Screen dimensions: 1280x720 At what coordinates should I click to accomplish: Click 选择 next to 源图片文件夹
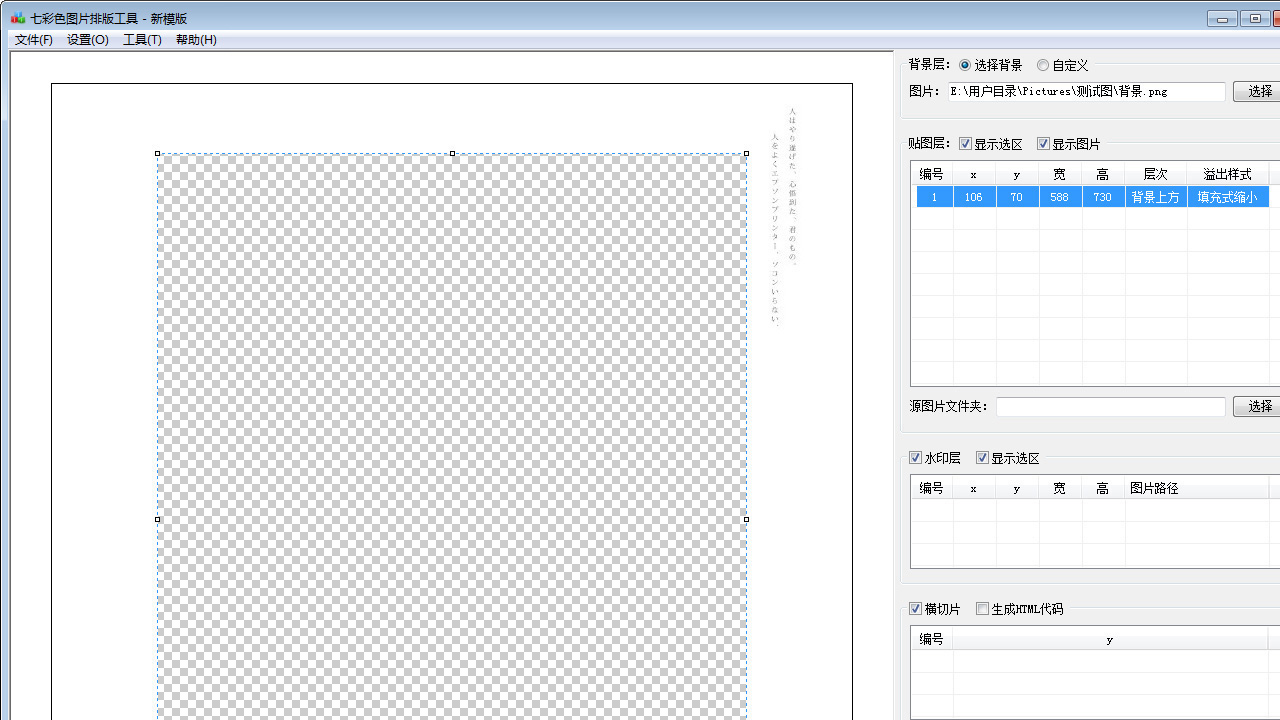point(1258,406)
